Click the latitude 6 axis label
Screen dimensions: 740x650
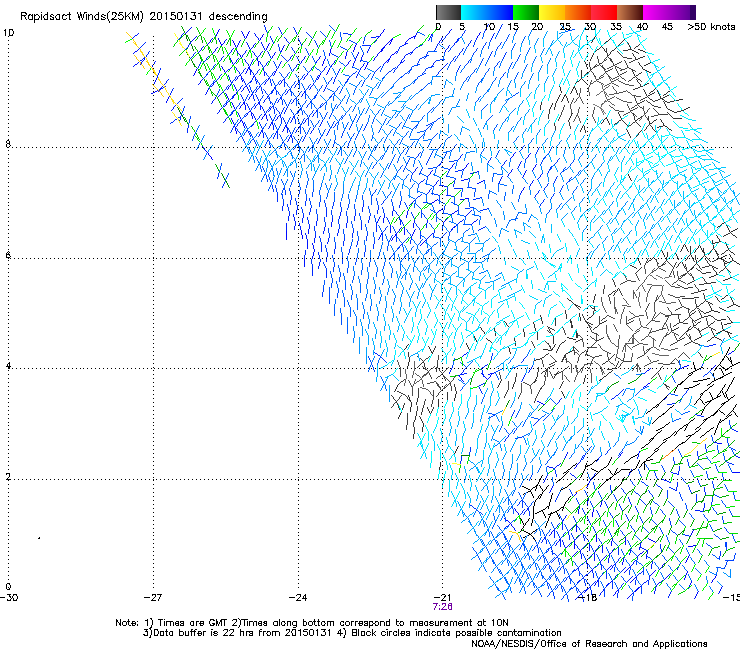[8, 255]
